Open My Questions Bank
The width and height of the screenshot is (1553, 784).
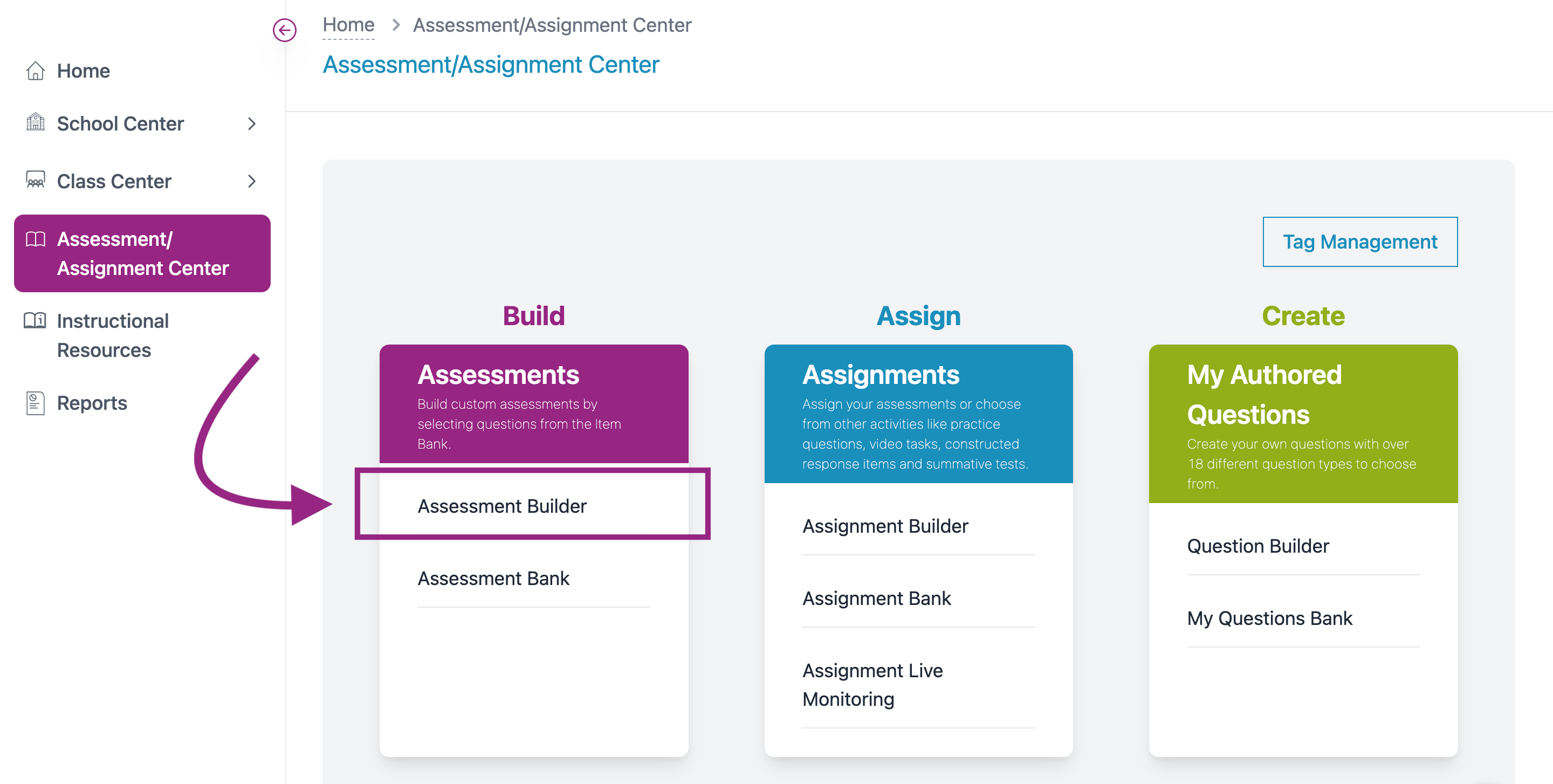[1269, 618]
